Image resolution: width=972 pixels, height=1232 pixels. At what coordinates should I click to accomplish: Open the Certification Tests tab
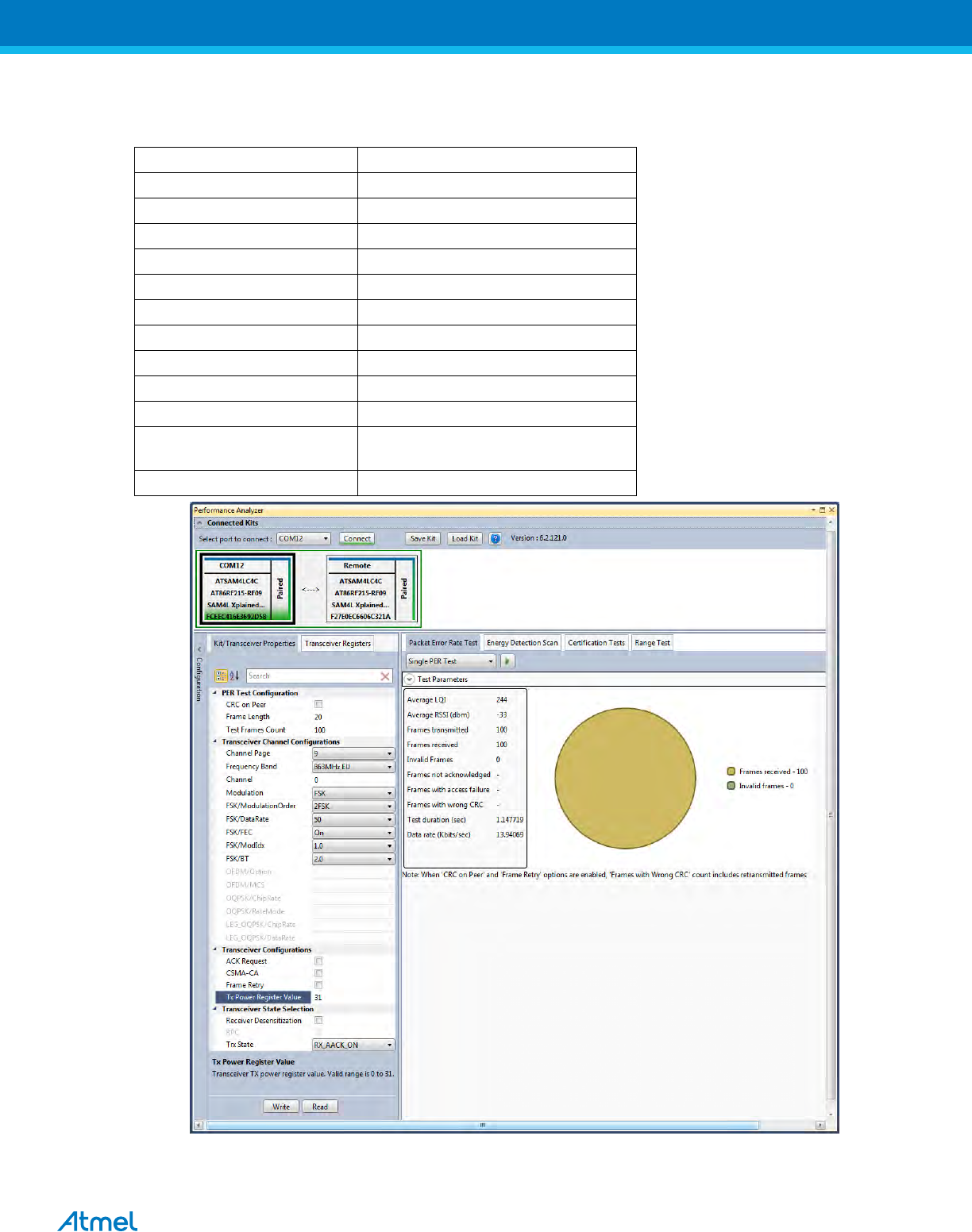coord(596,643)
